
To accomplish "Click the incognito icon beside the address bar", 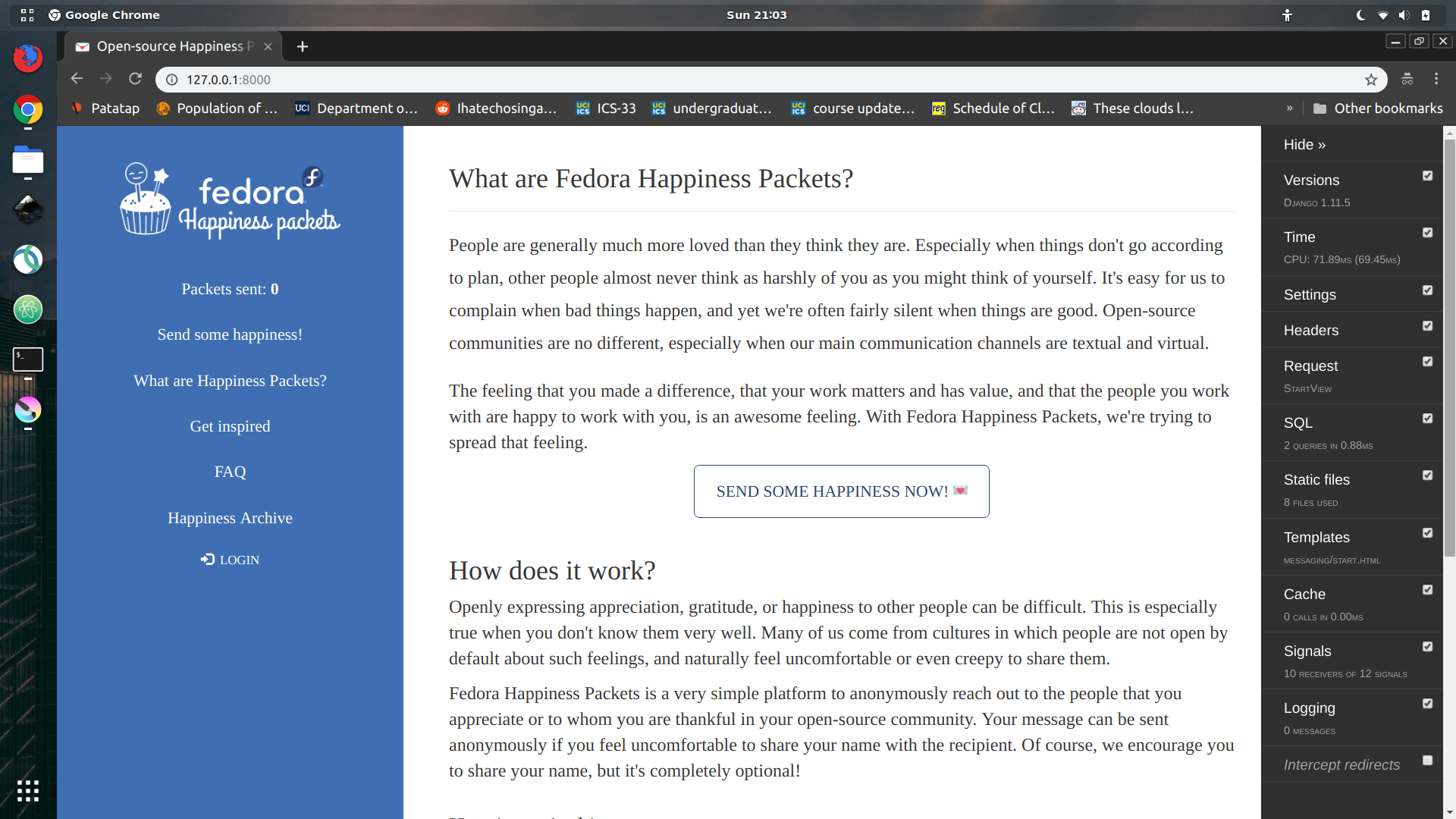I will (1407, 79).
